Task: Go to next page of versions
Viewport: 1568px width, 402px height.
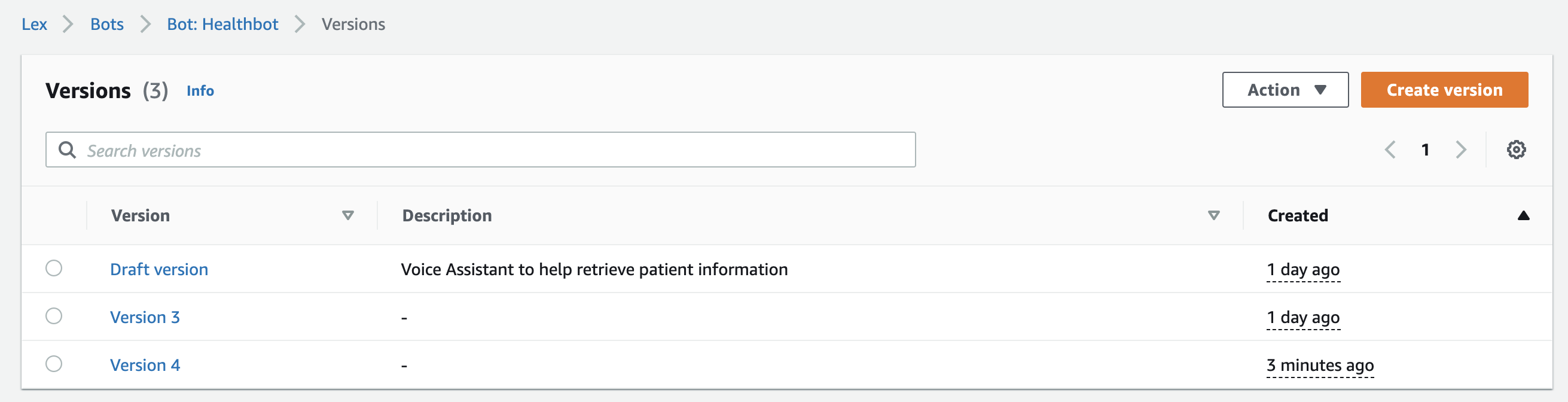Action: (x=1461, y=150)
